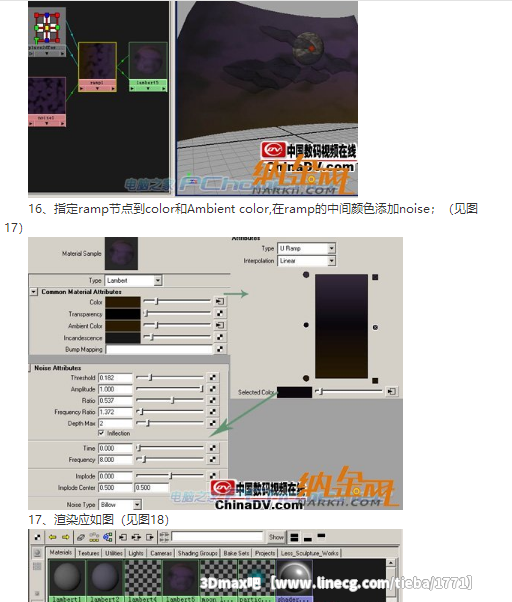Click the Transparency map checker icon
The image size is (512, 602).
220,313
